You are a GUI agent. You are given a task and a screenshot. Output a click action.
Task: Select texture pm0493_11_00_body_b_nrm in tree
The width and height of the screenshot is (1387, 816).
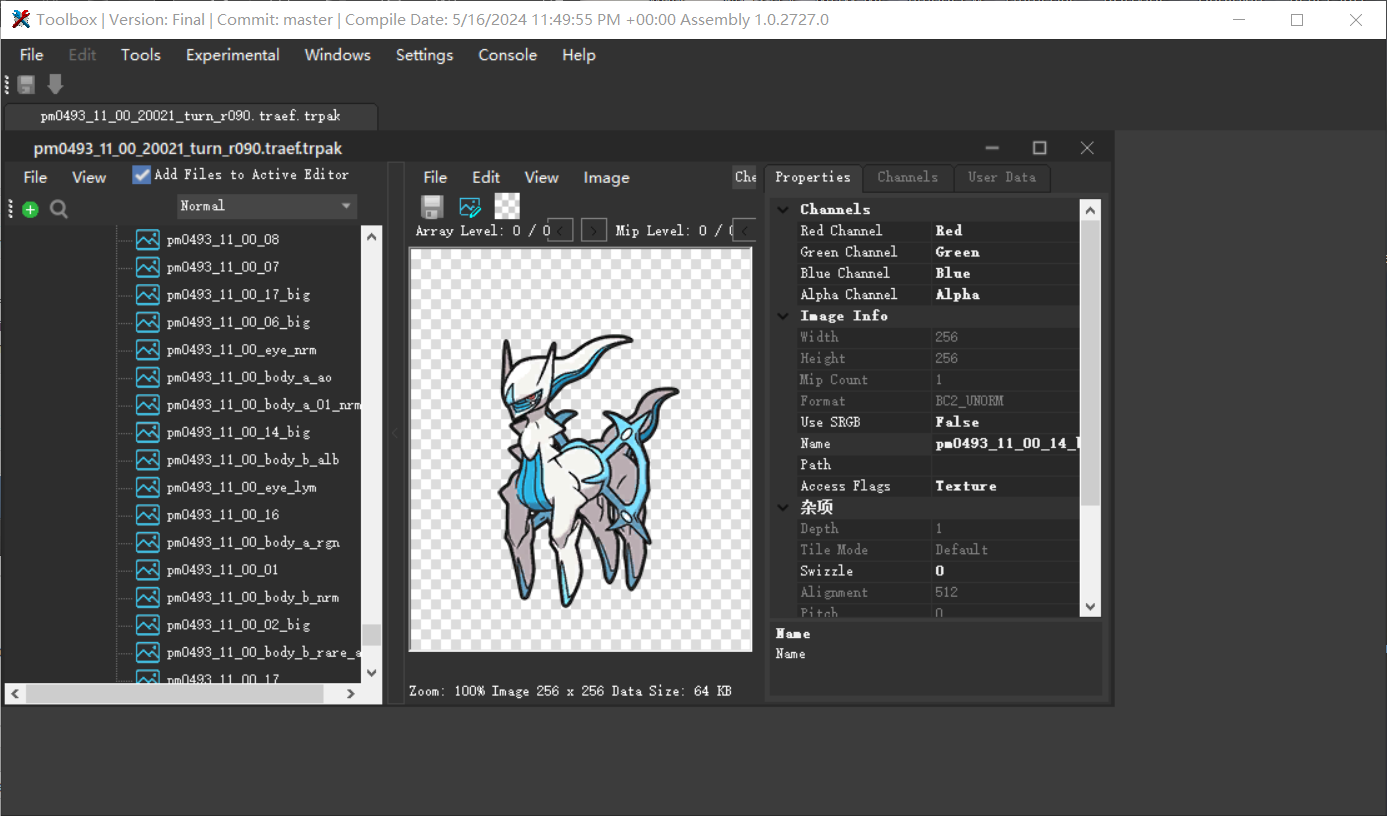pos(253,597)
